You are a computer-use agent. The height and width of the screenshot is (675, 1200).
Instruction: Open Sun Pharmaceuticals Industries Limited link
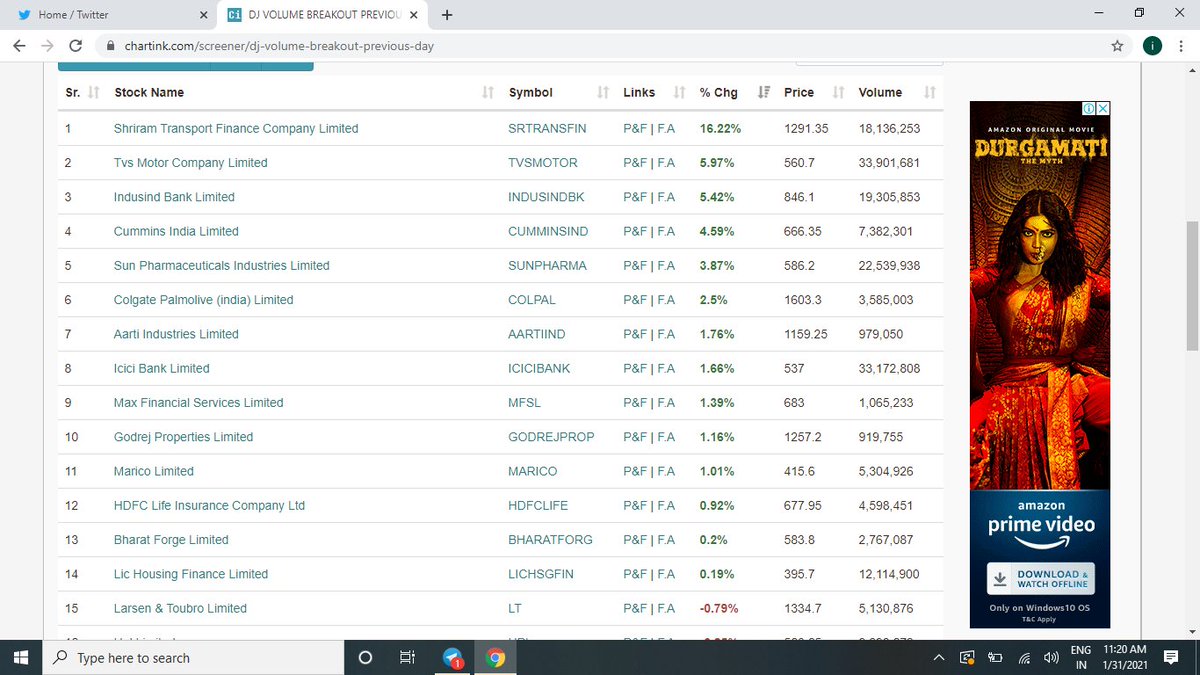pos(222,265)
